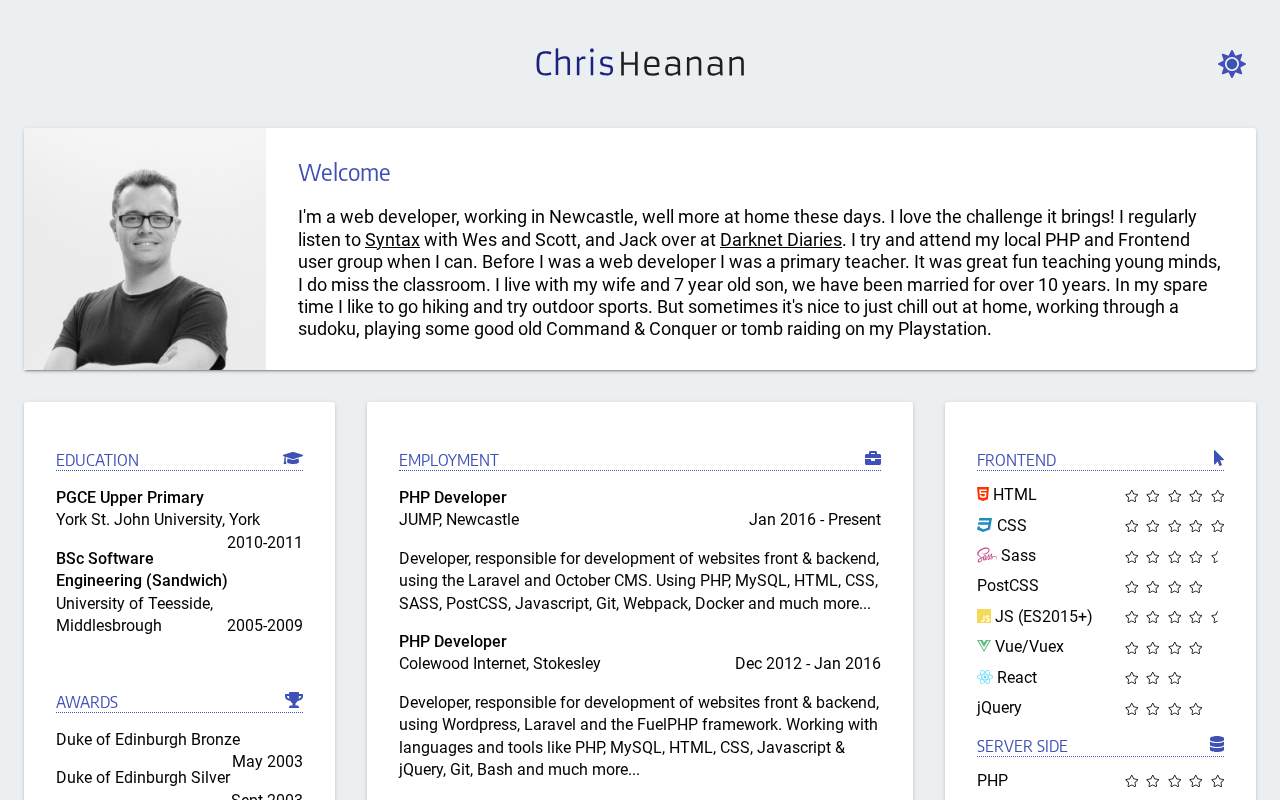Screen dimensions: 1280x800
Task: Click the HTML5 logo icon
Action: point(983,494)
